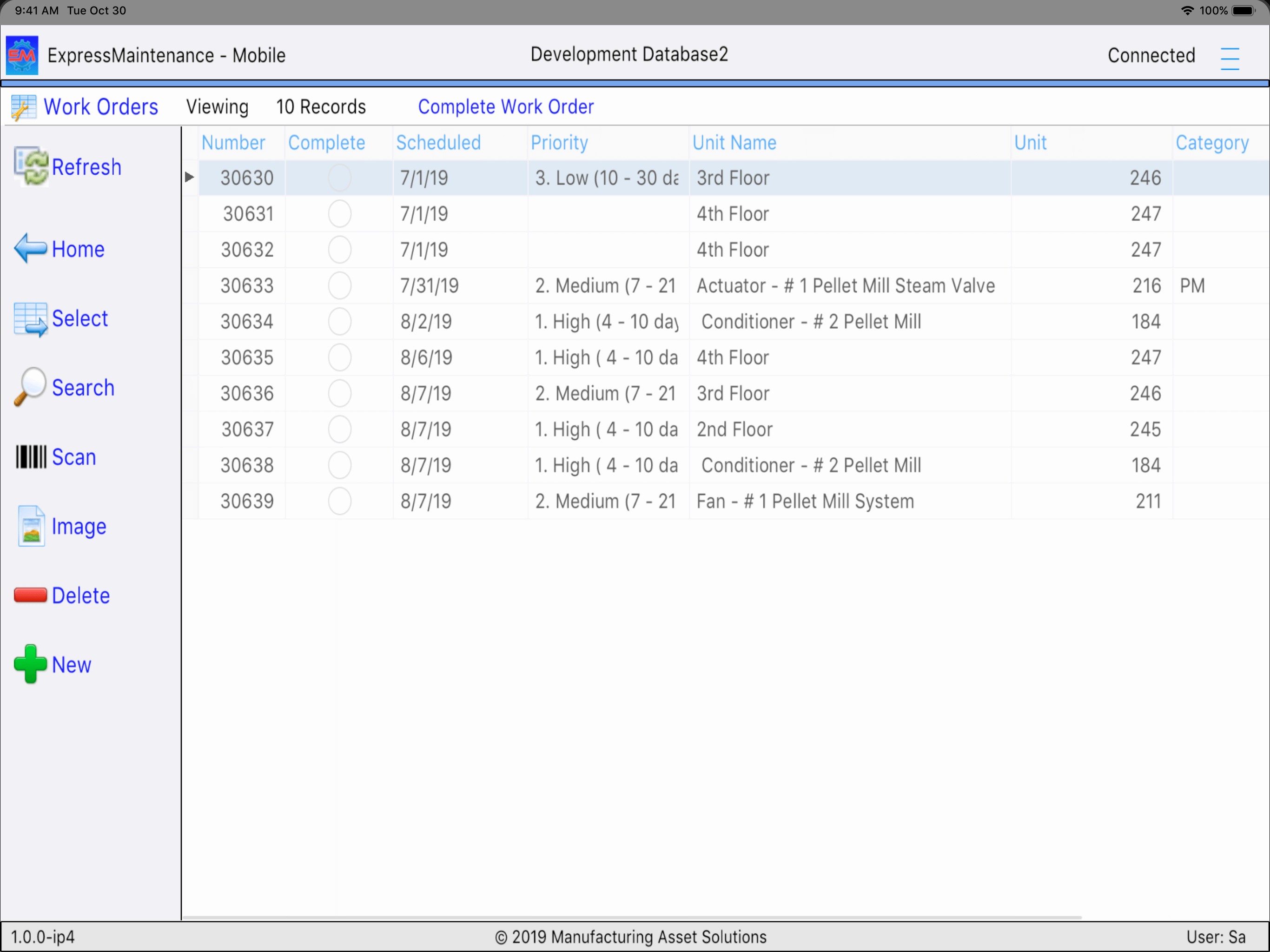Toggle Complete circle for work order 30634
The width and height of the screenshot is (1270, 952).
[339, 322]
